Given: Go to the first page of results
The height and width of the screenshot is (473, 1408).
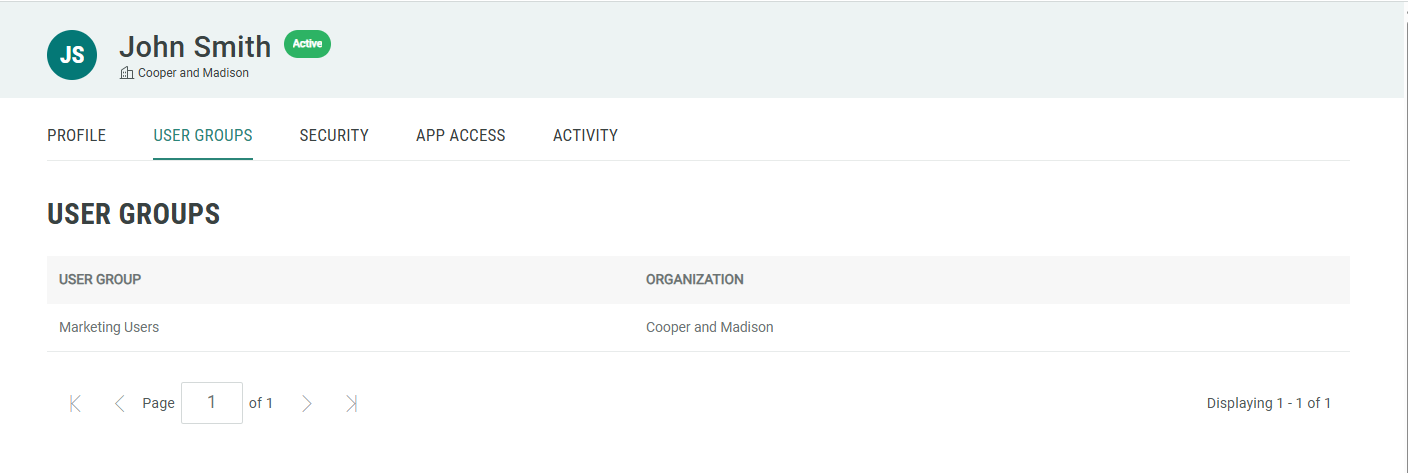Looking at the screenshot, I should (75, 404).
